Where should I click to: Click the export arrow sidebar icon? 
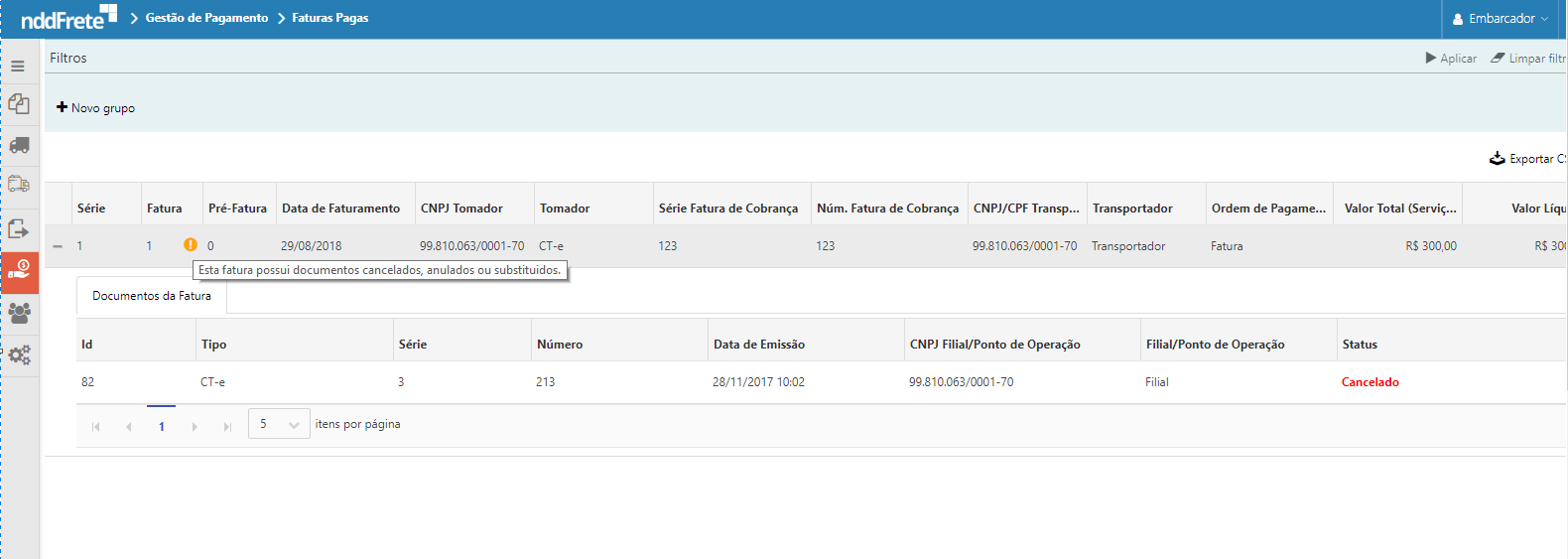[19, 228]
